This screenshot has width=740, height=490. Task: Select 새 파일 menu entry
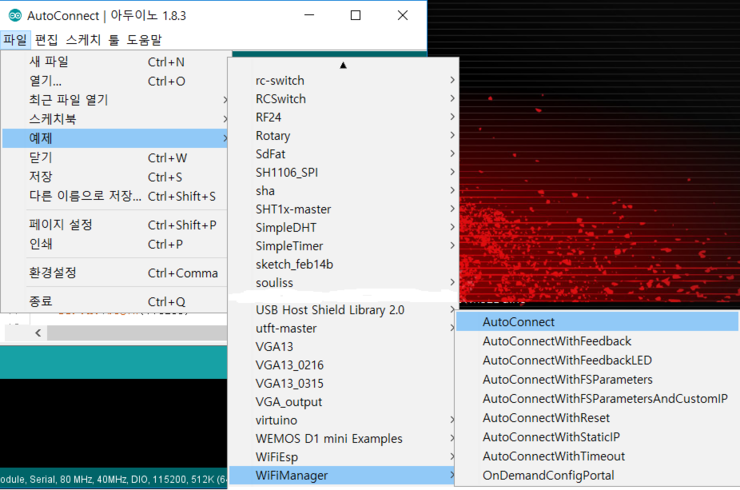pos(115,62)
